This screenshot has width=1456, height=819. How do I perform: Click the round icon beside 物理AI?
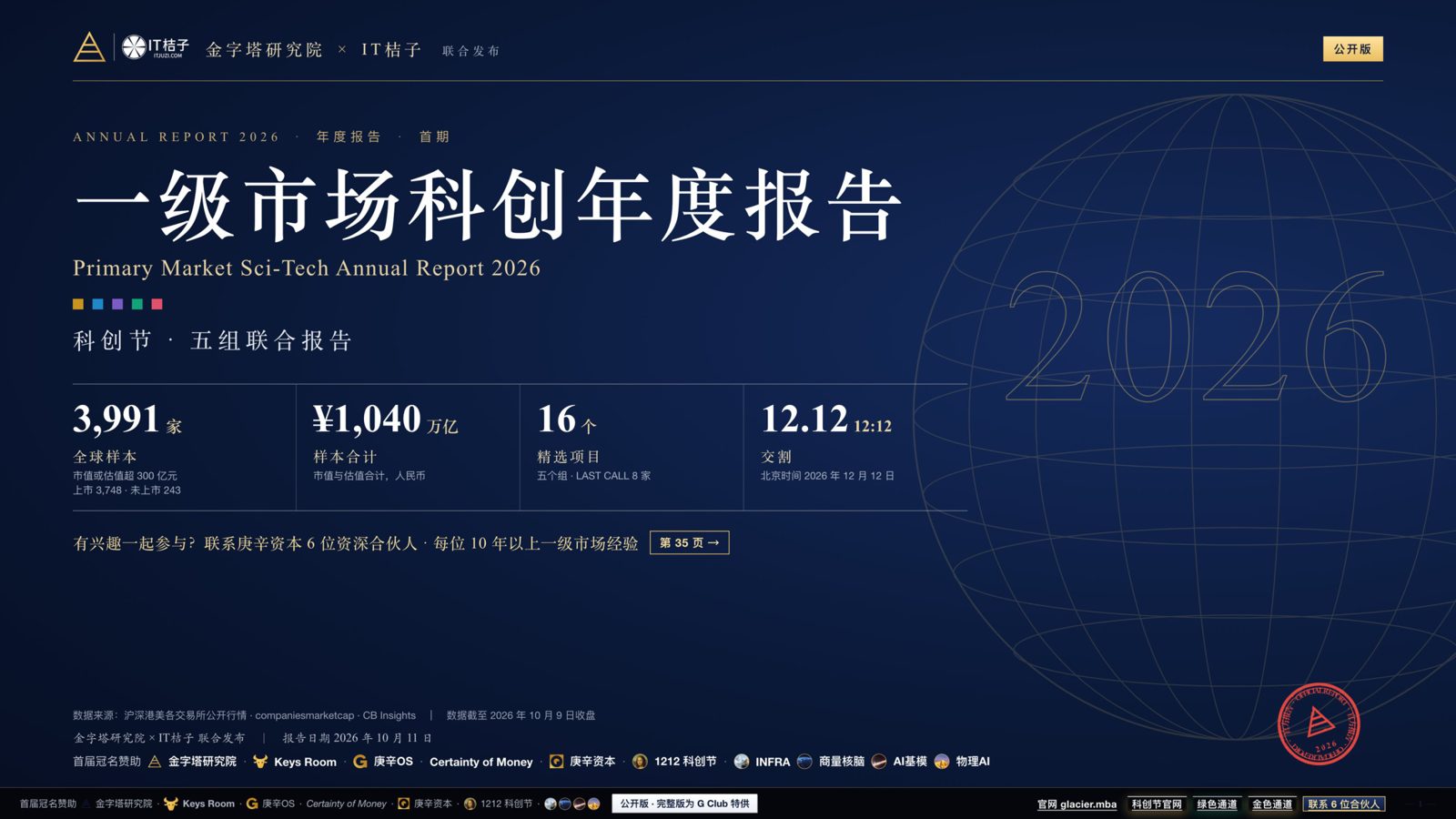942,762
